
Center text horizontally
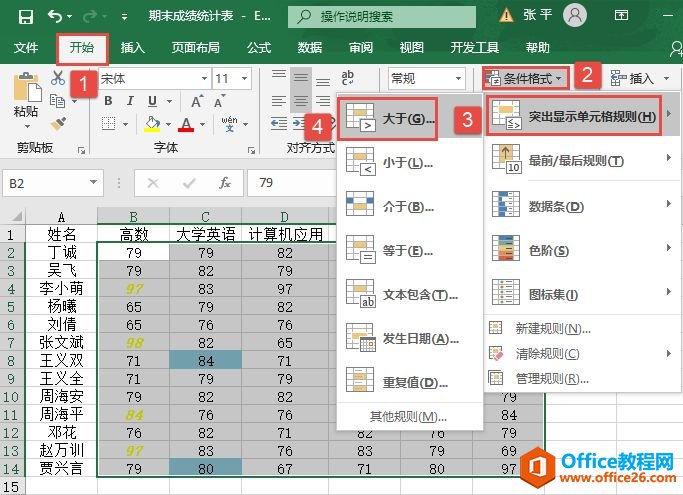(301, 101)
